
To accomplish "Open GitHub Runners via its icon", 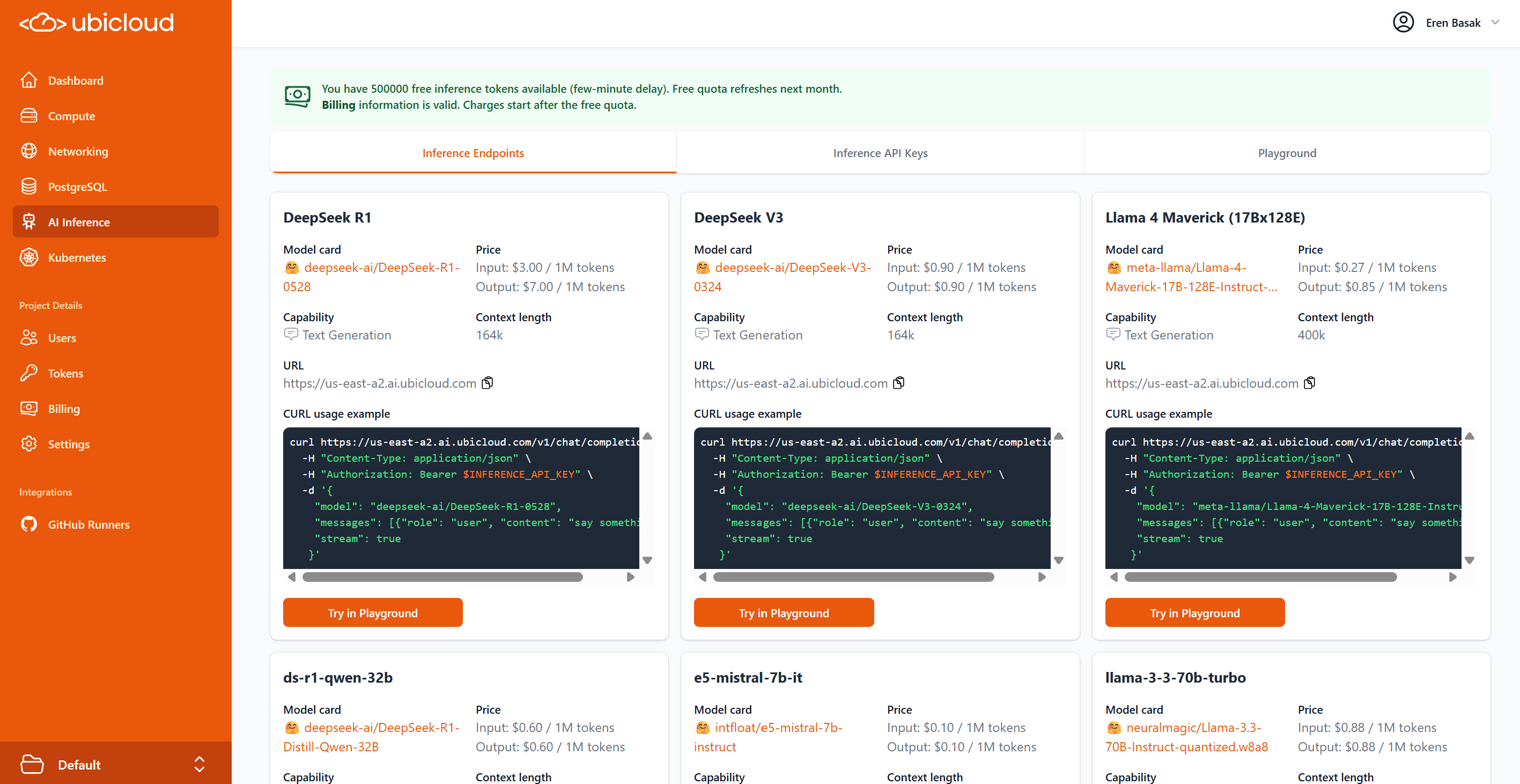I will click(28, 524).
